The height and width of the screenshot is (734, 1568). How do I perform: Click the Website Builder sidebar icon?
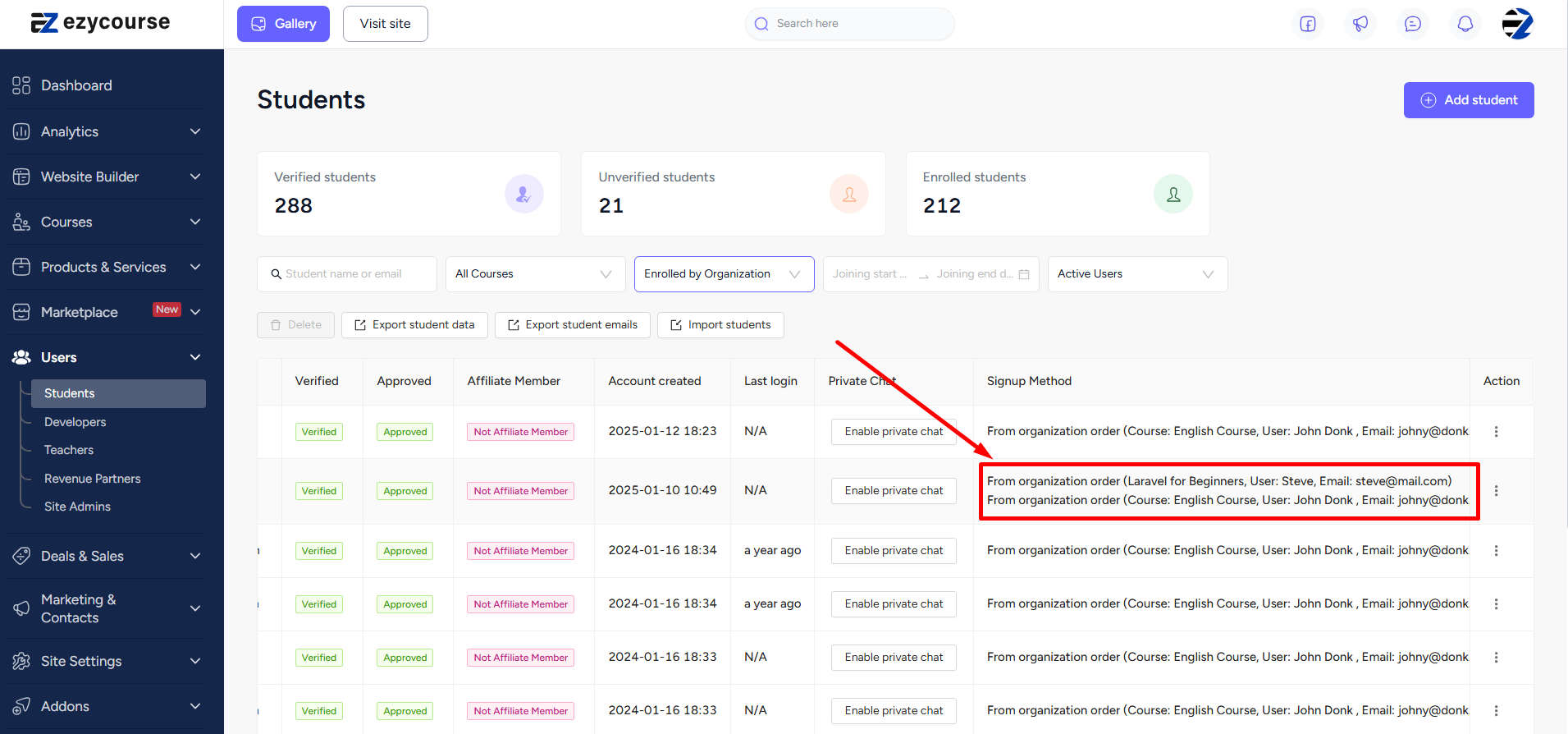tap(21, 177)
